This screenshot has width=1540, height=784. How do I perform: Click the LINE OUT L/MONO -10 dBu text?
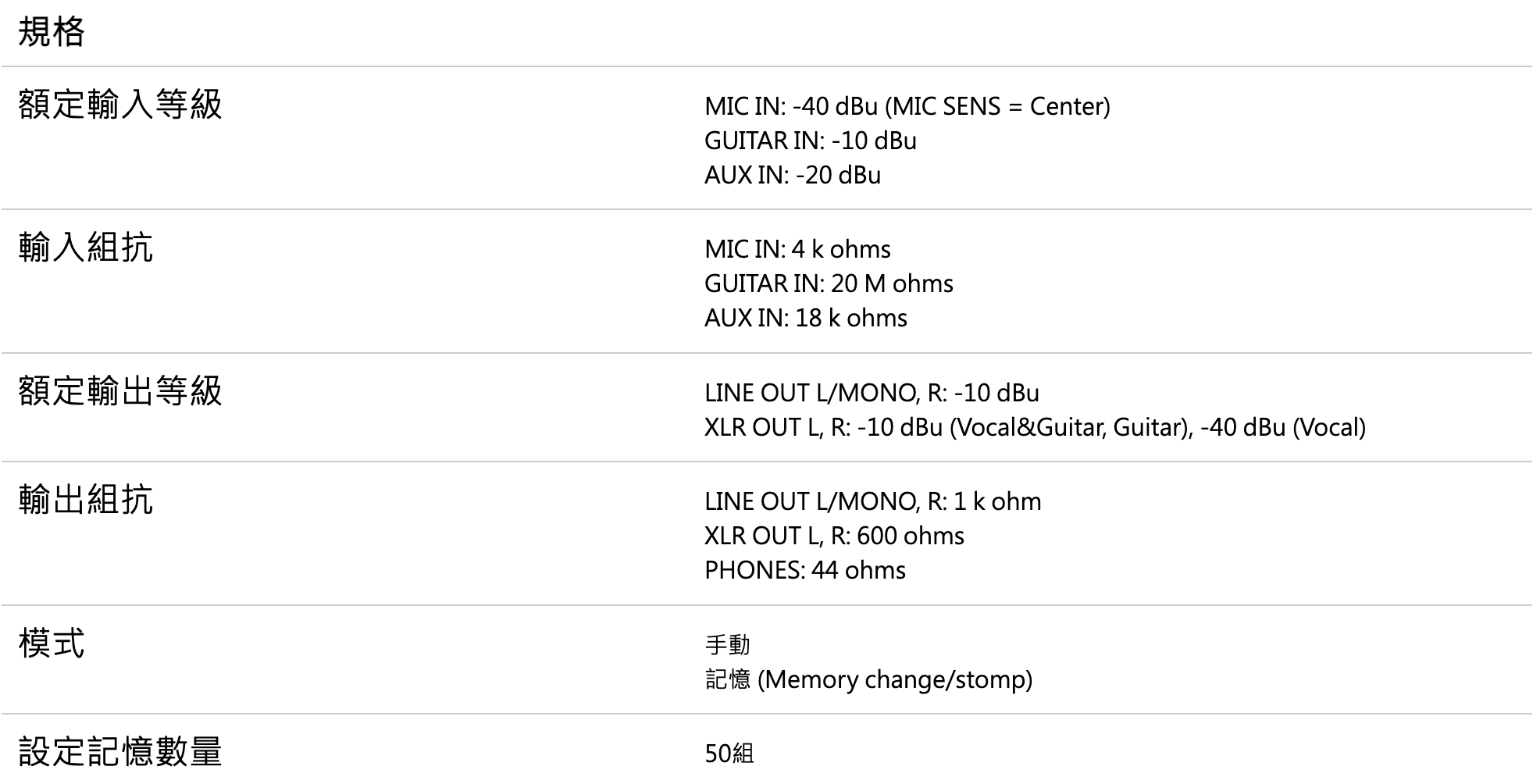tap(872, 393)
